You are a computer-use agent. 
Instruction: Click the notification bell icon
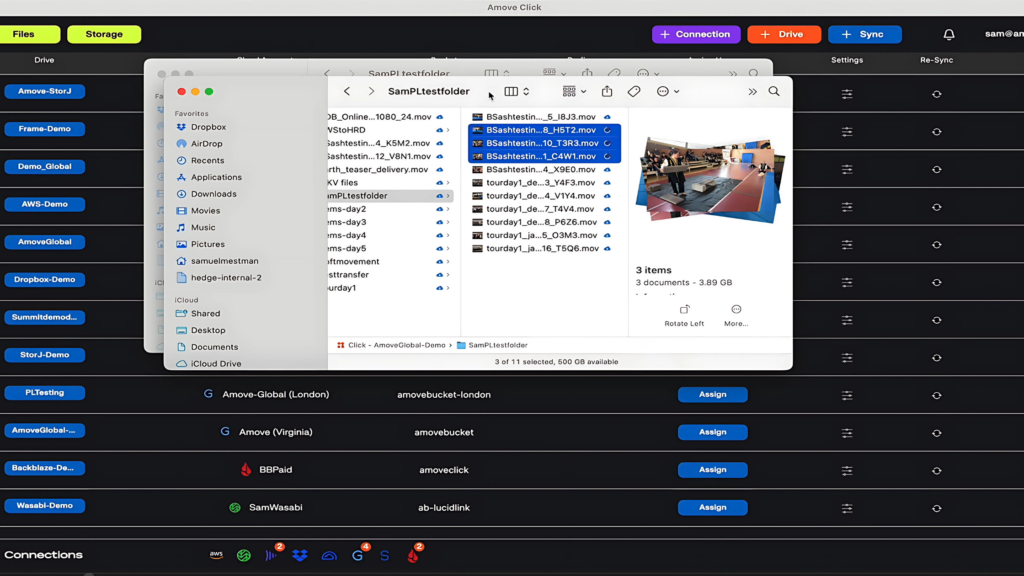949,35
